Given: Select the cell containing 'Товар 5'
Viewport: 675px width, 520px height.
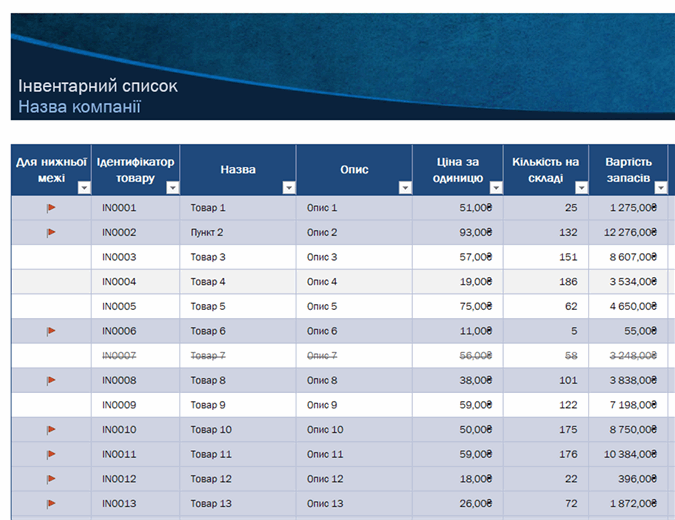Looking at the screenshot, I should coord(208,306).
